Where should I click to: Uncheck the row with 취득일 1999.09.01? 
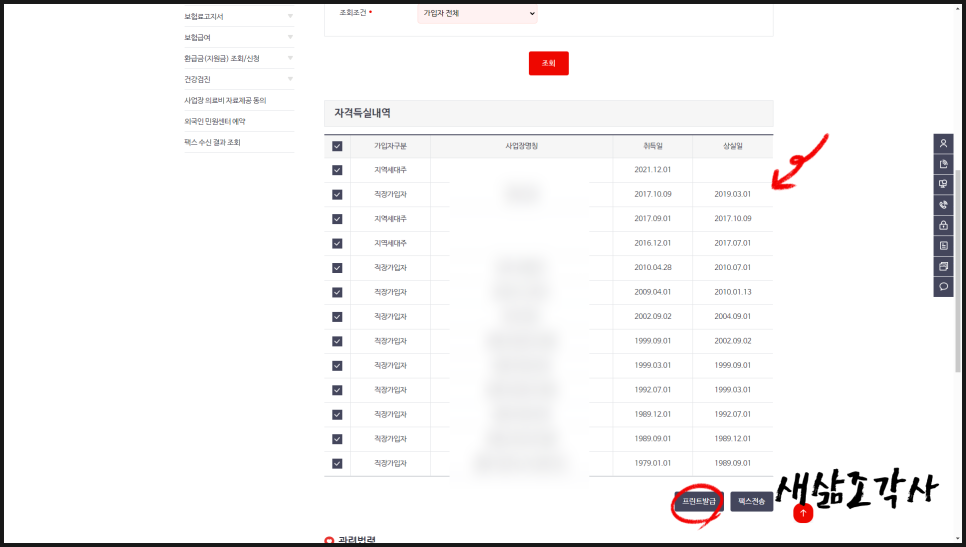point(337,341)
